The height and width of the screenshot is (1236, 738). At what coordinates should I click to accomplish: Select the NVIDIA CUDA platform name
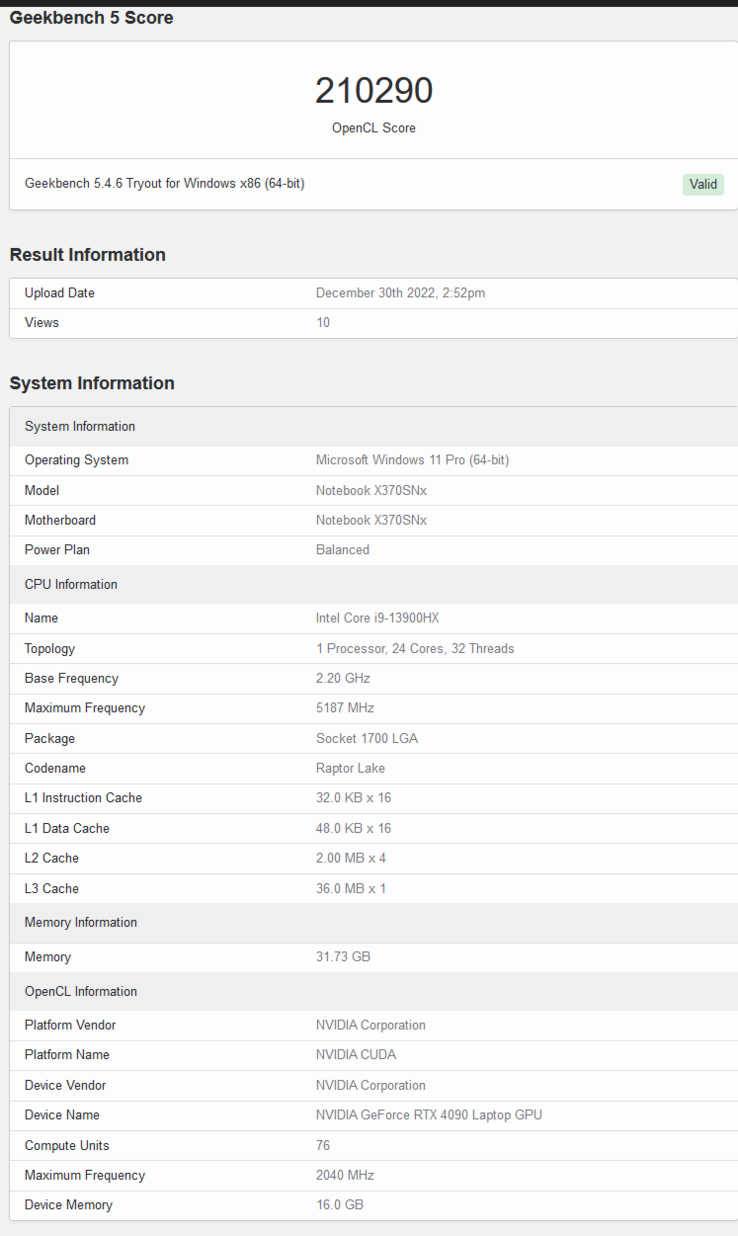pos(356,1054)
